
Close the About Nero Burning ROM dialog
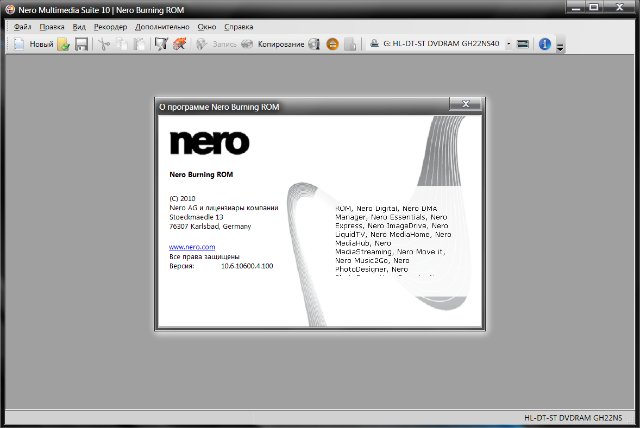(465, 104)
